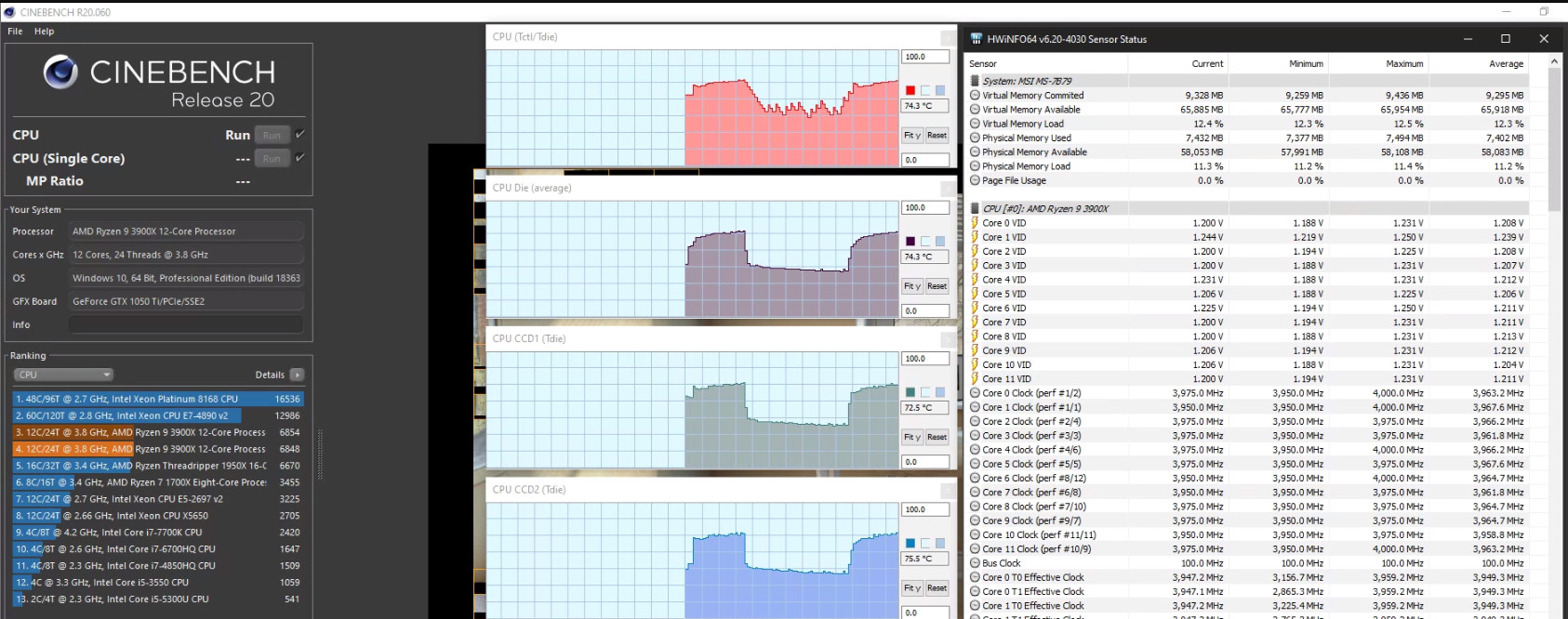Open the Help menu in Cinebench
Screen dimensions: 1568x619
tap(44, 31)
